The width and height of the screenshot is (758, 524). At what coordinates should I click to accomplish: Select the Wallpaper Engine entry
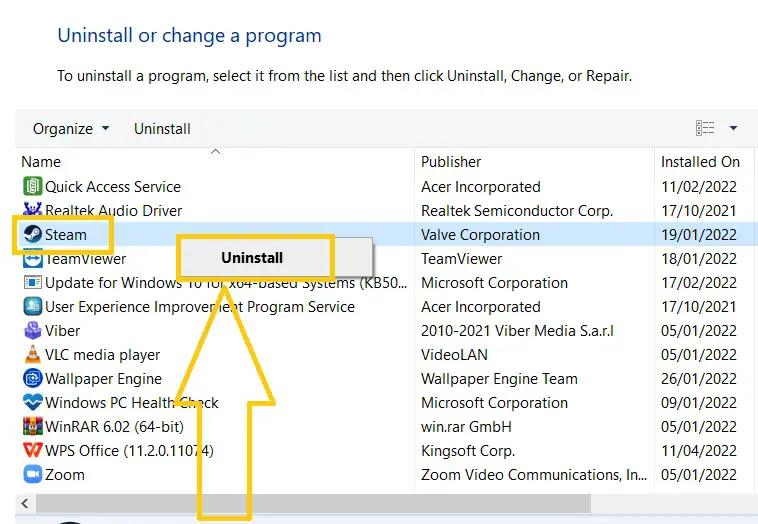click(103, 378)
